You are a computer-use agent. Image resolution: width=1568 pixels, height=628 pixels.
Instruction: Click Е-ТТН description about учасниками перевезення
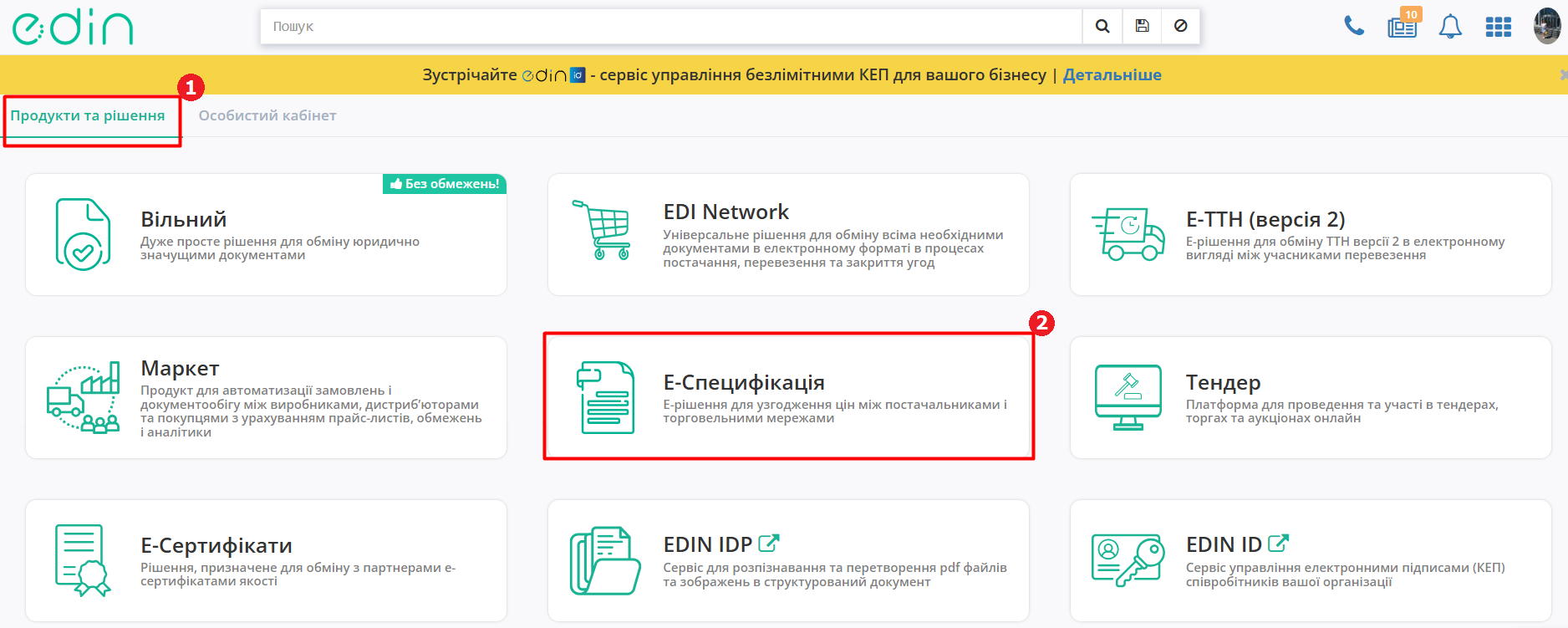(x=1346, y=248)
